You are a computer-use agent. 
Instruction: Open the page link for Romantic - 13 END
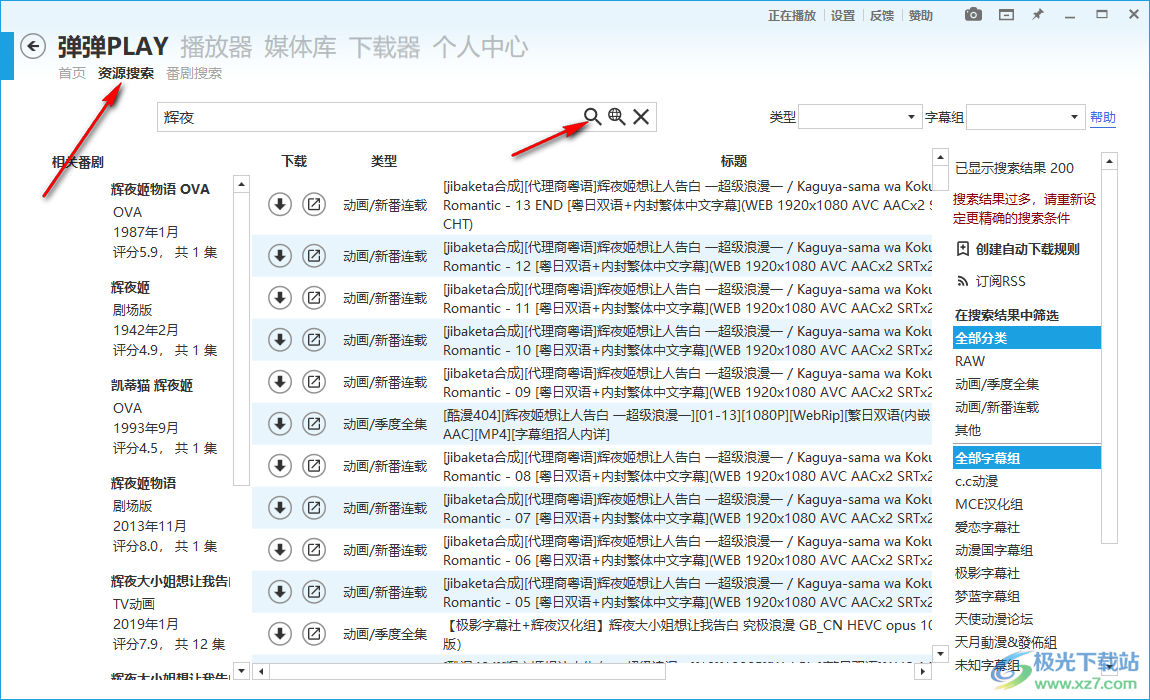[314, 205]
